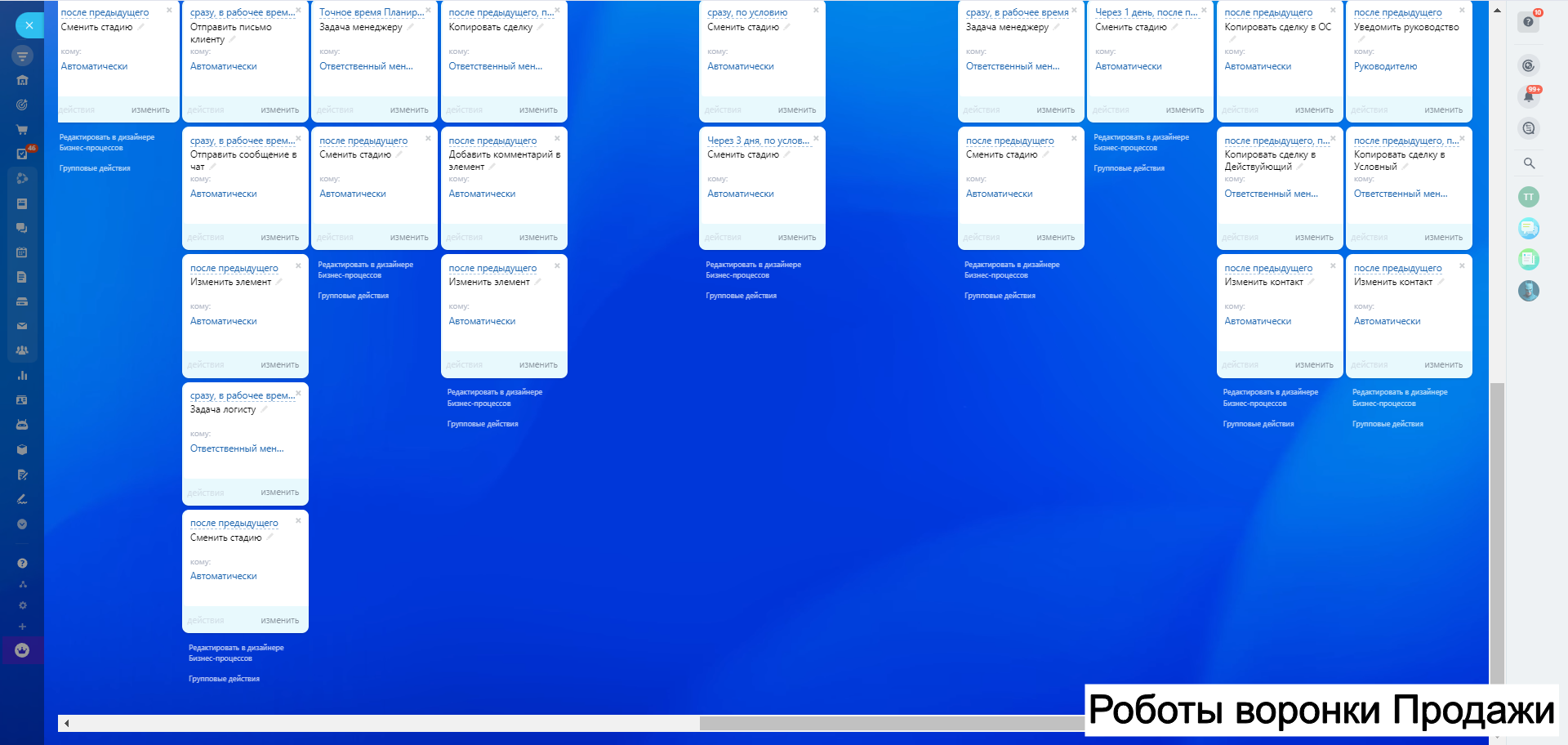The image size is (1568, 745).
Task: Click изменить on Задача логисту card
Action: coord(279,493)
